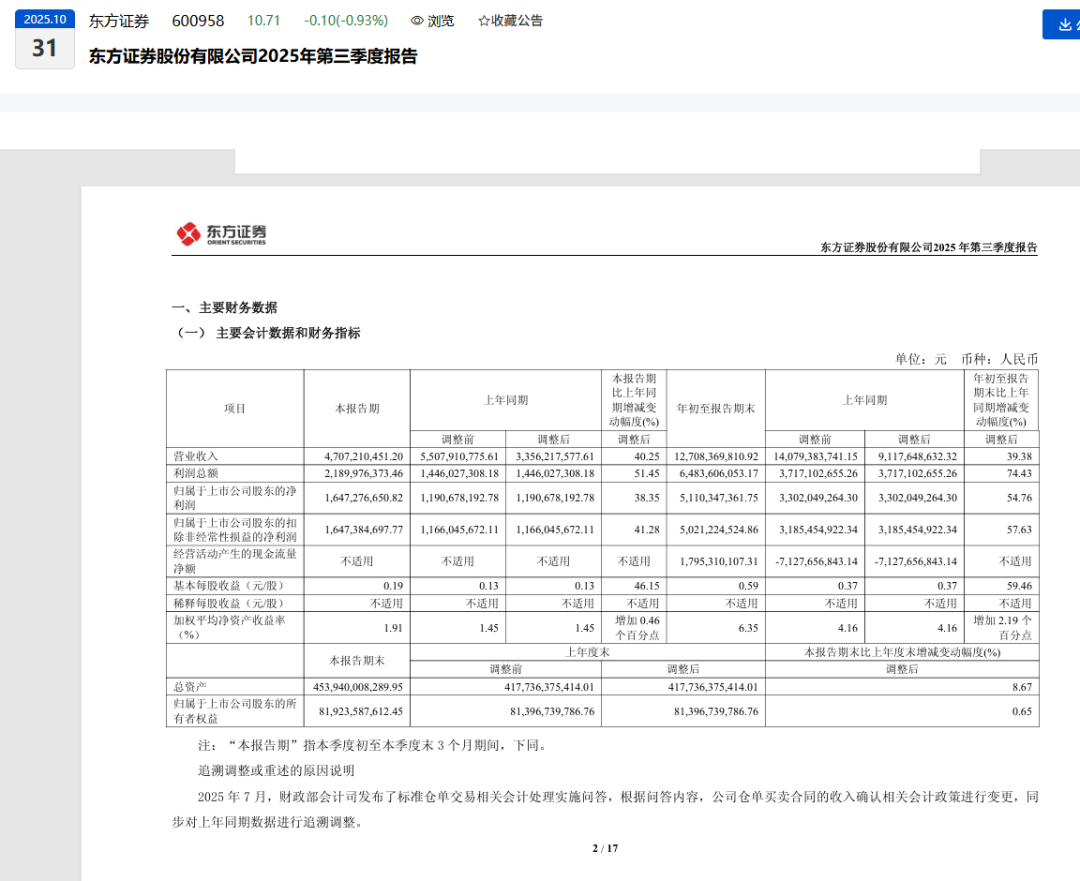Viewport: 1080px width, 881px height.
Task: Click the 营业收入 row label
Action: click(196, 456)
